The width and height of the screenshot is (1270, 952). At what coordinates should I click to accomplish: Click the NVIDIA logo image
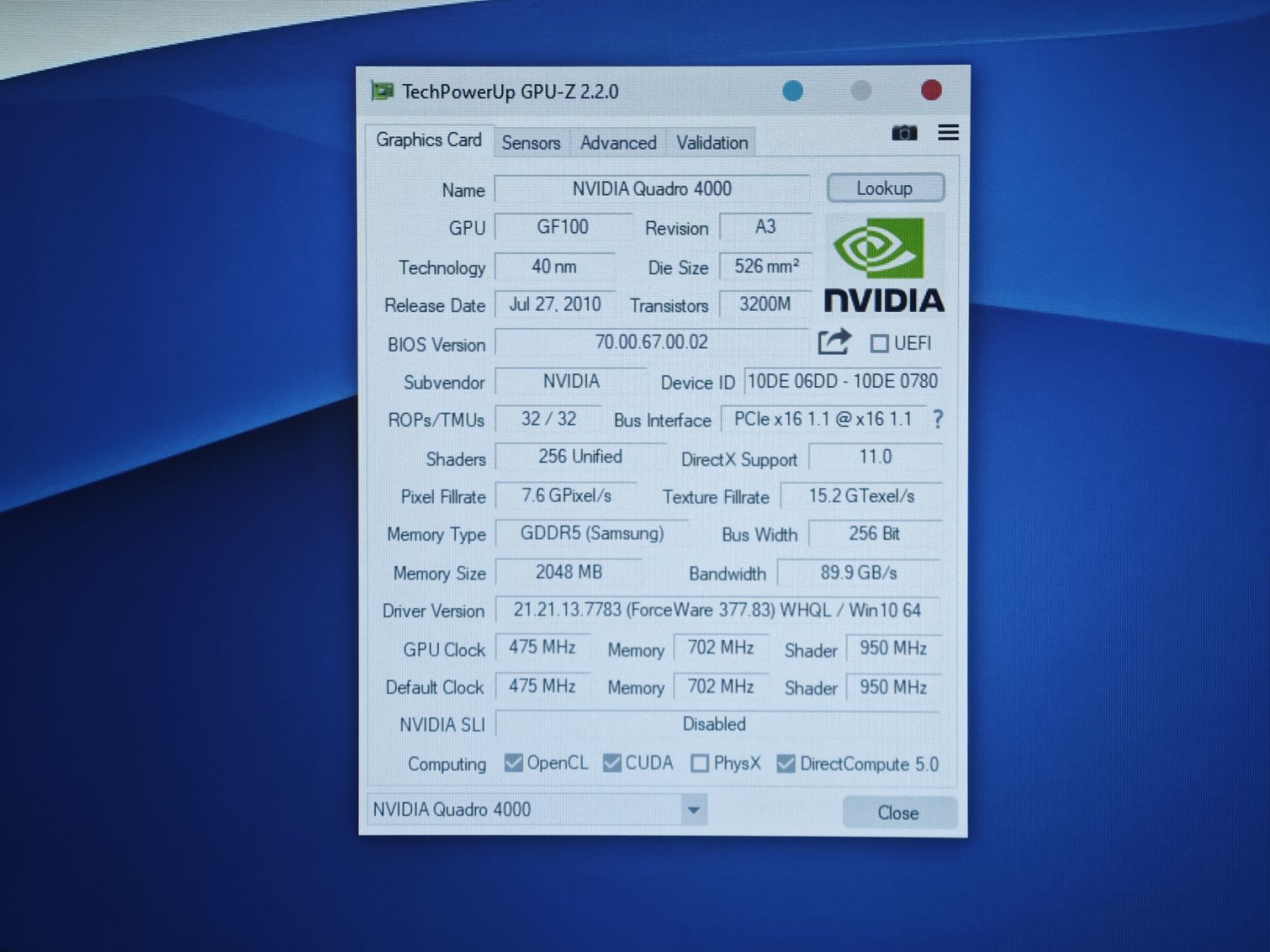(884, 265)
